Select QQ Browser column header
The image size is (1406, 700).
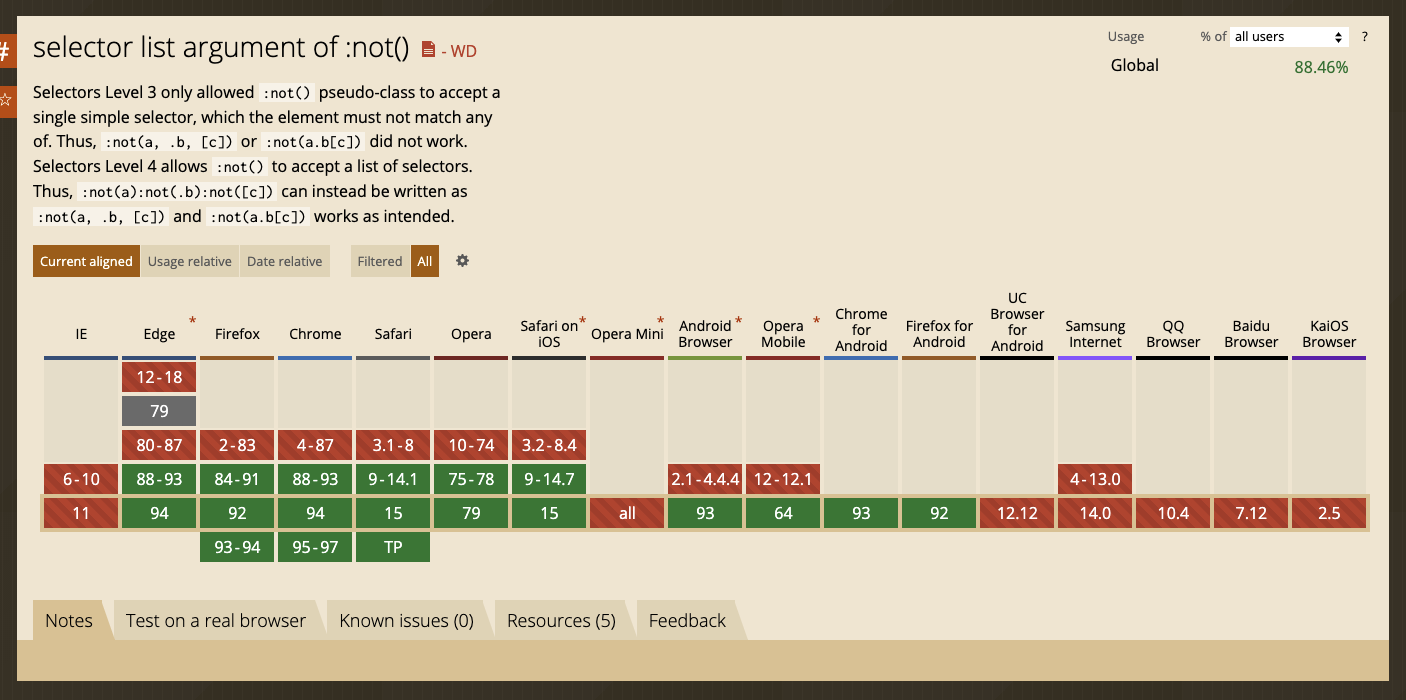[x=1173, y=334]
